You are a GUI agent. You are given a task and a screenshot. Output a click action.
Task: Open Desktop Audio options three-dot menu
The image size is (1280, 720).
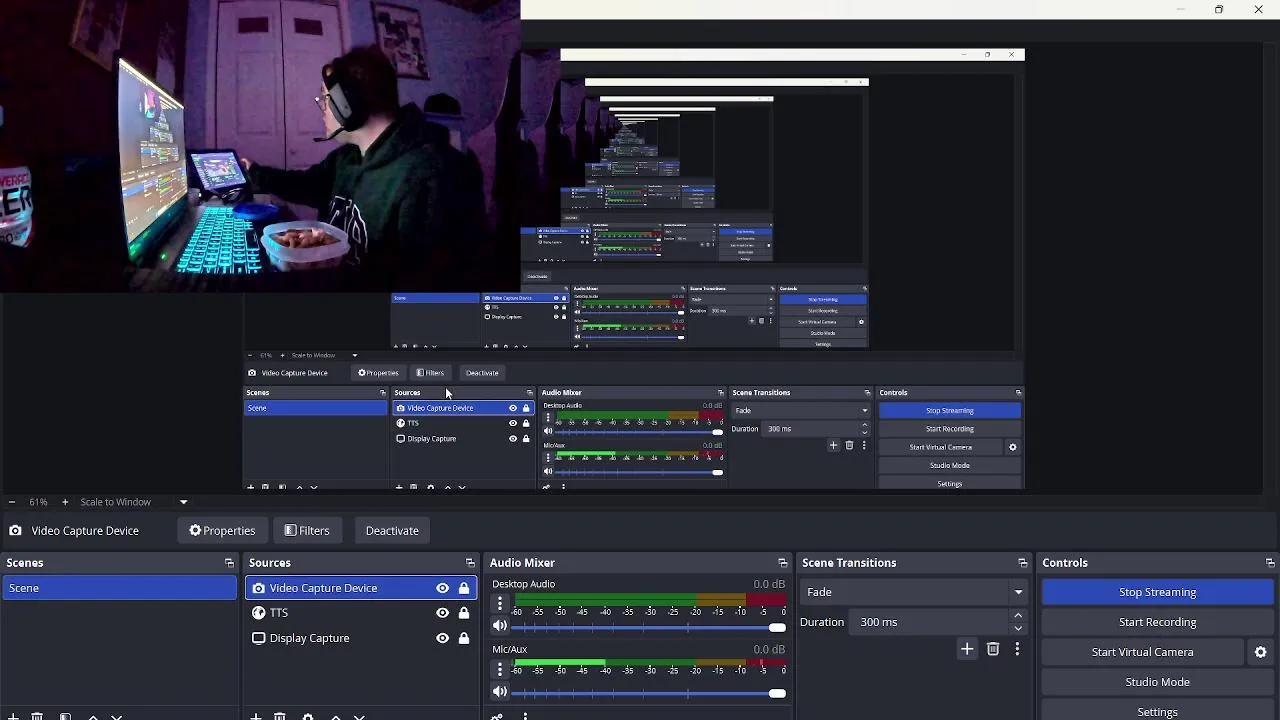[500, 604]
